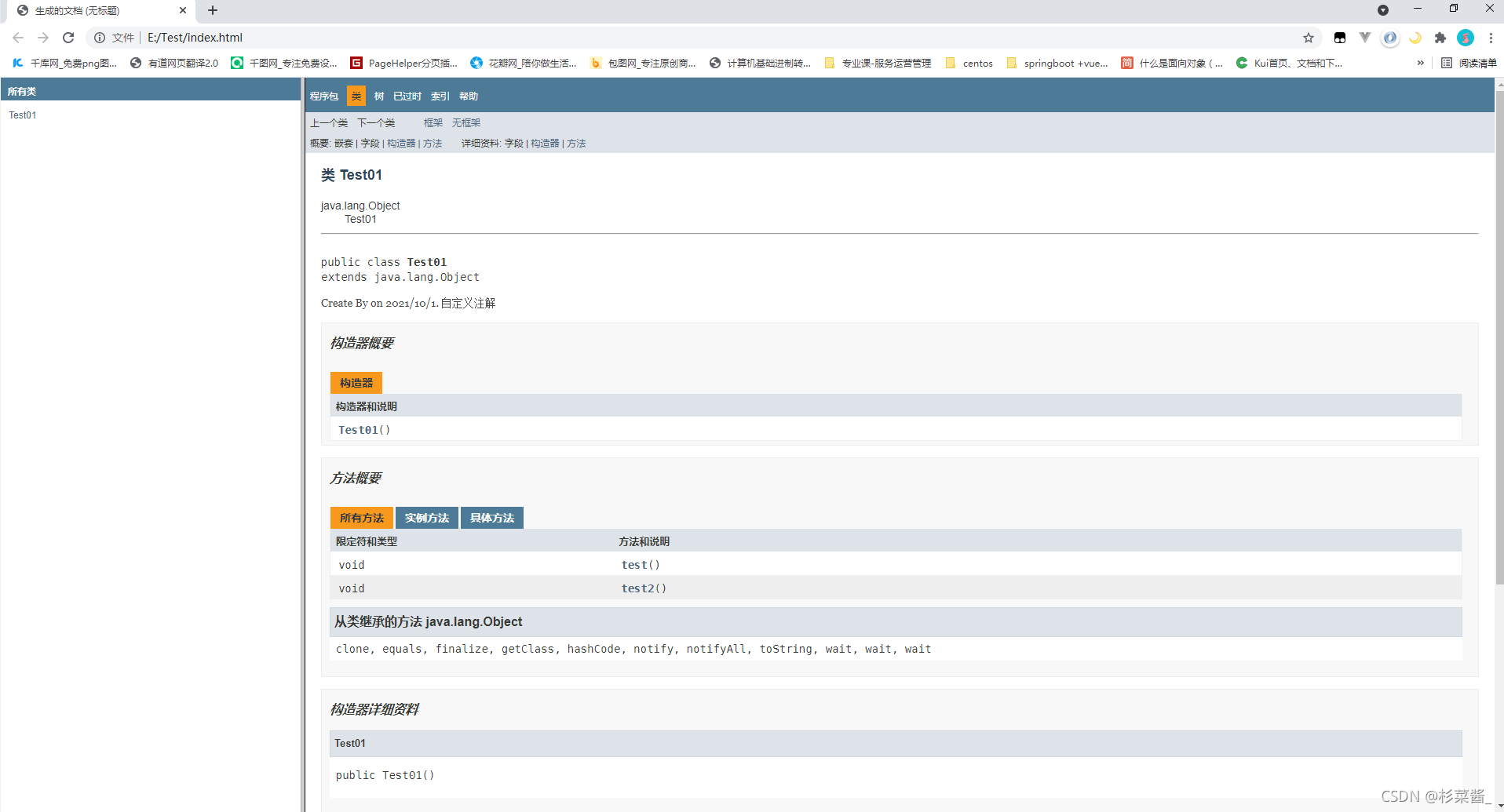Open the springboot +vue bookmark folder
The width and height of the screenshot is (1504, 812).
[x=1057, y=63]
